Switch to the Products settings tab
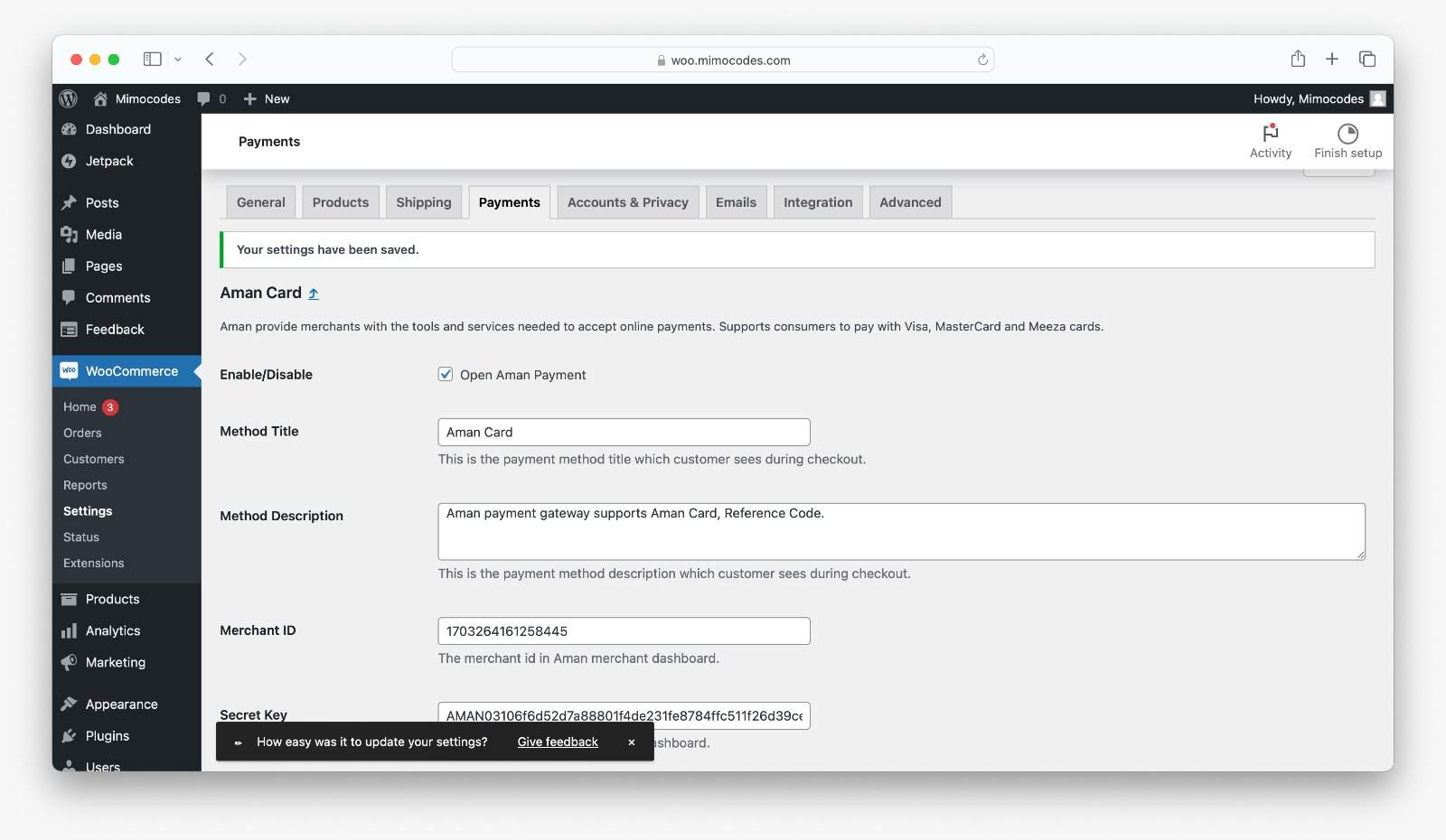 tap(341, 202)
